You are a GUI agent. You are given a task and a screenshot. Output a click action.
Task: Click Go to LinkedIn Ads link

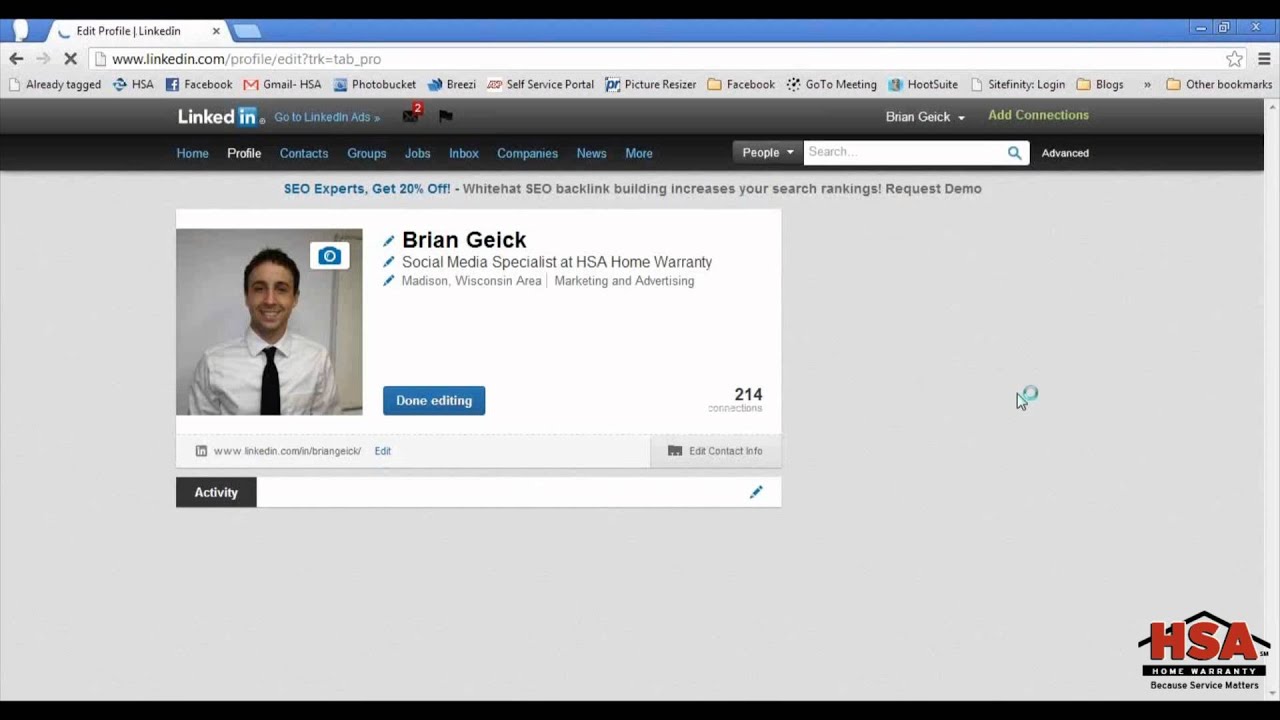point(327,117)
